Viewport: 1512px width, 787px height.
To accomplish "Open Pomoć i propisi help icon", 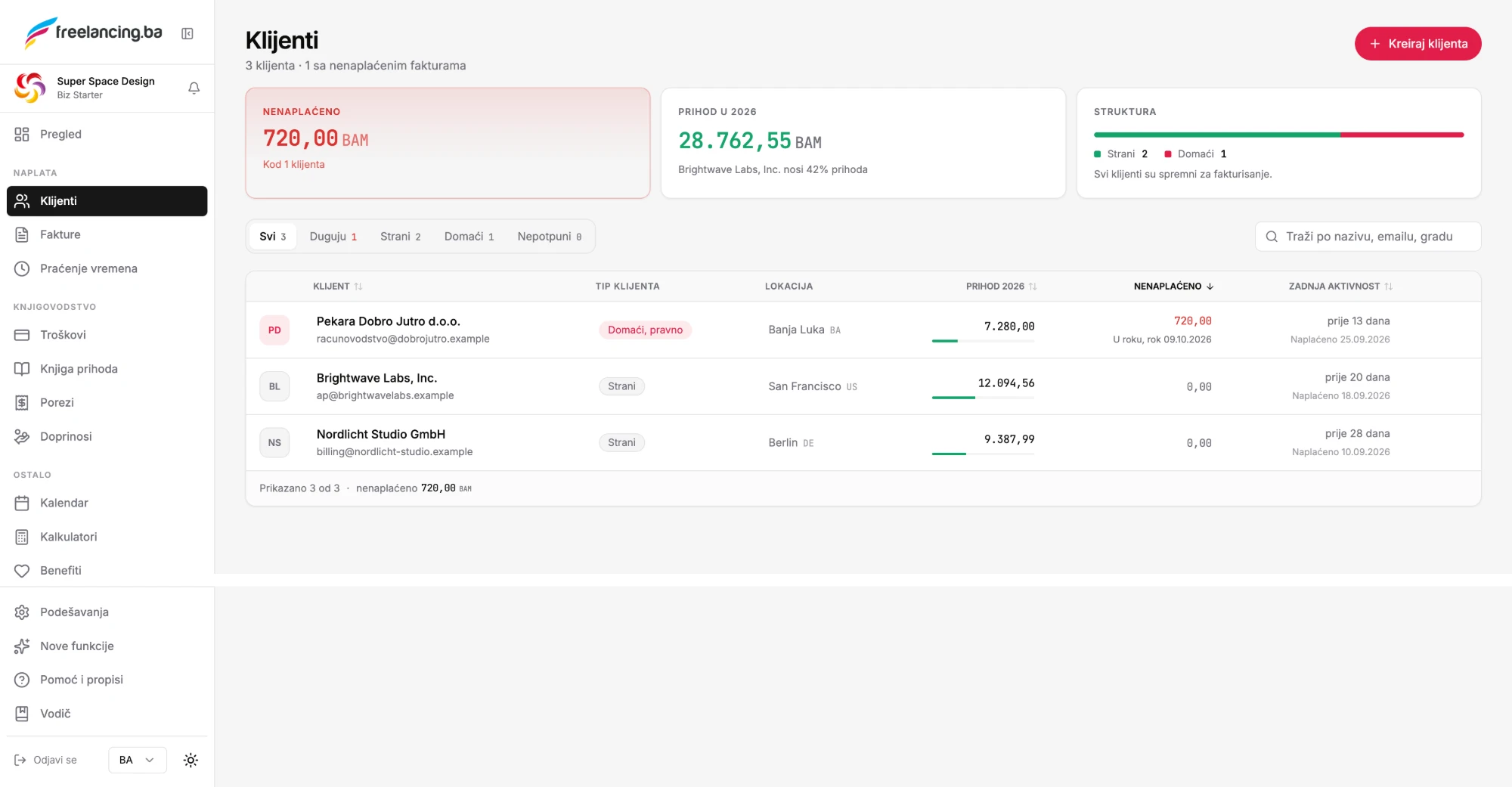I will click(22, 680).
